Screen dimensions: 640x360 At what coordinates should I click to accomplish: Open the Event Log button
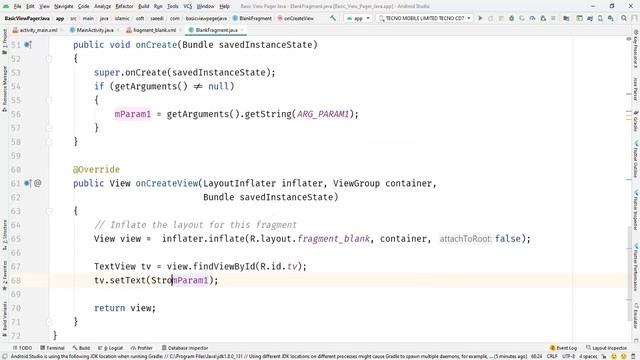[563, 348]
